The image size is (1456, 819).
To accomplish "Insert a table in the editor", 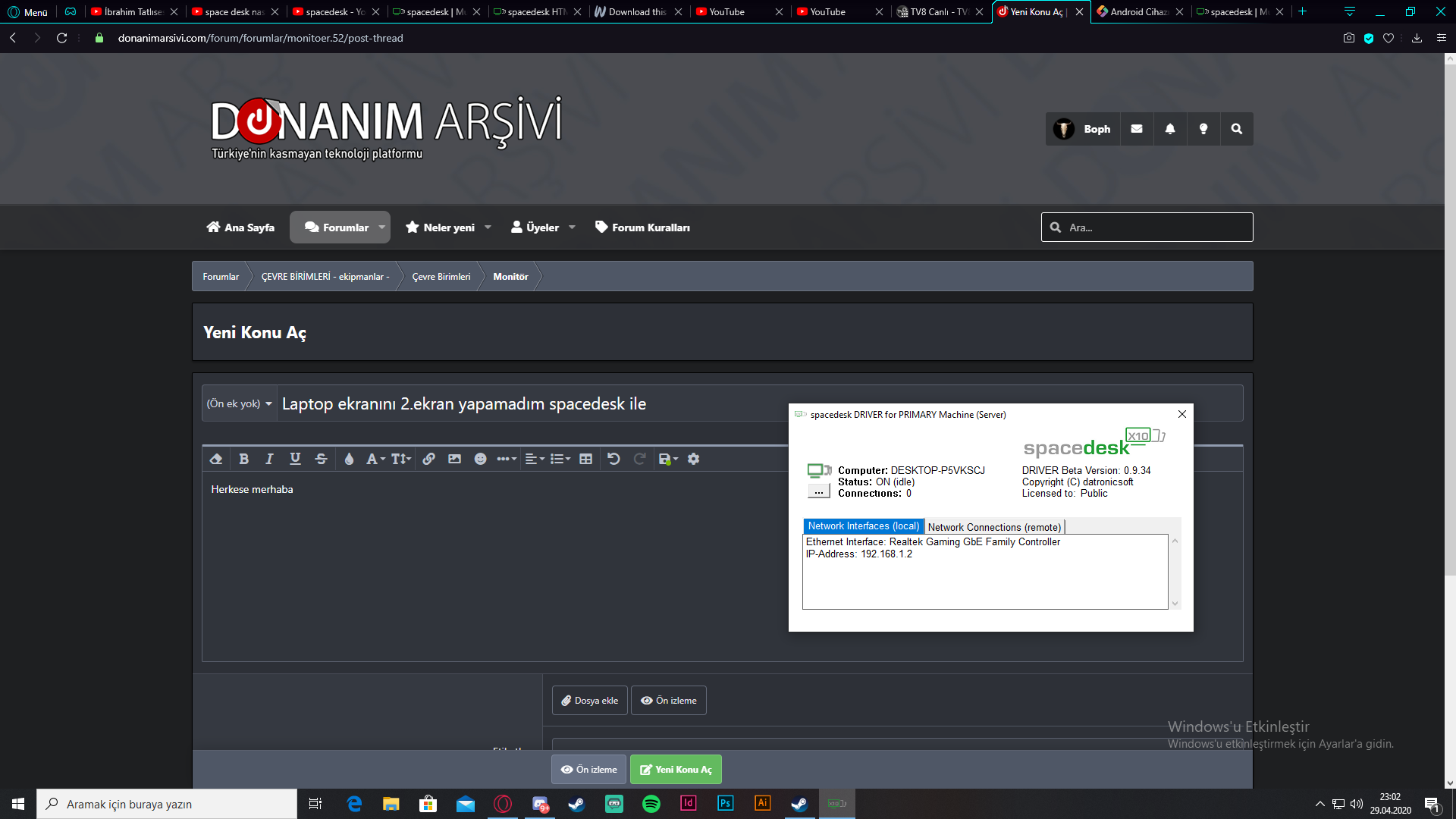I will 585,459.
